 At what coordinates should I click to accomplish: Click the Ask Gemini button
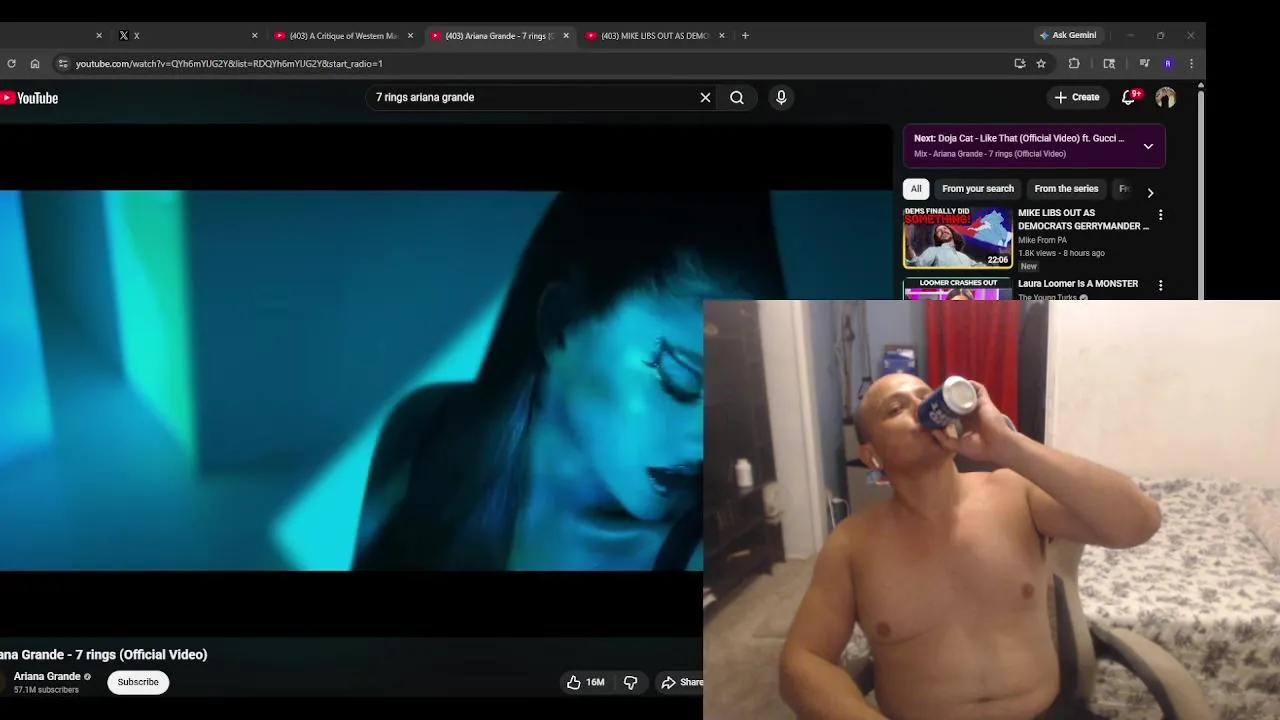pos(1068,35)
